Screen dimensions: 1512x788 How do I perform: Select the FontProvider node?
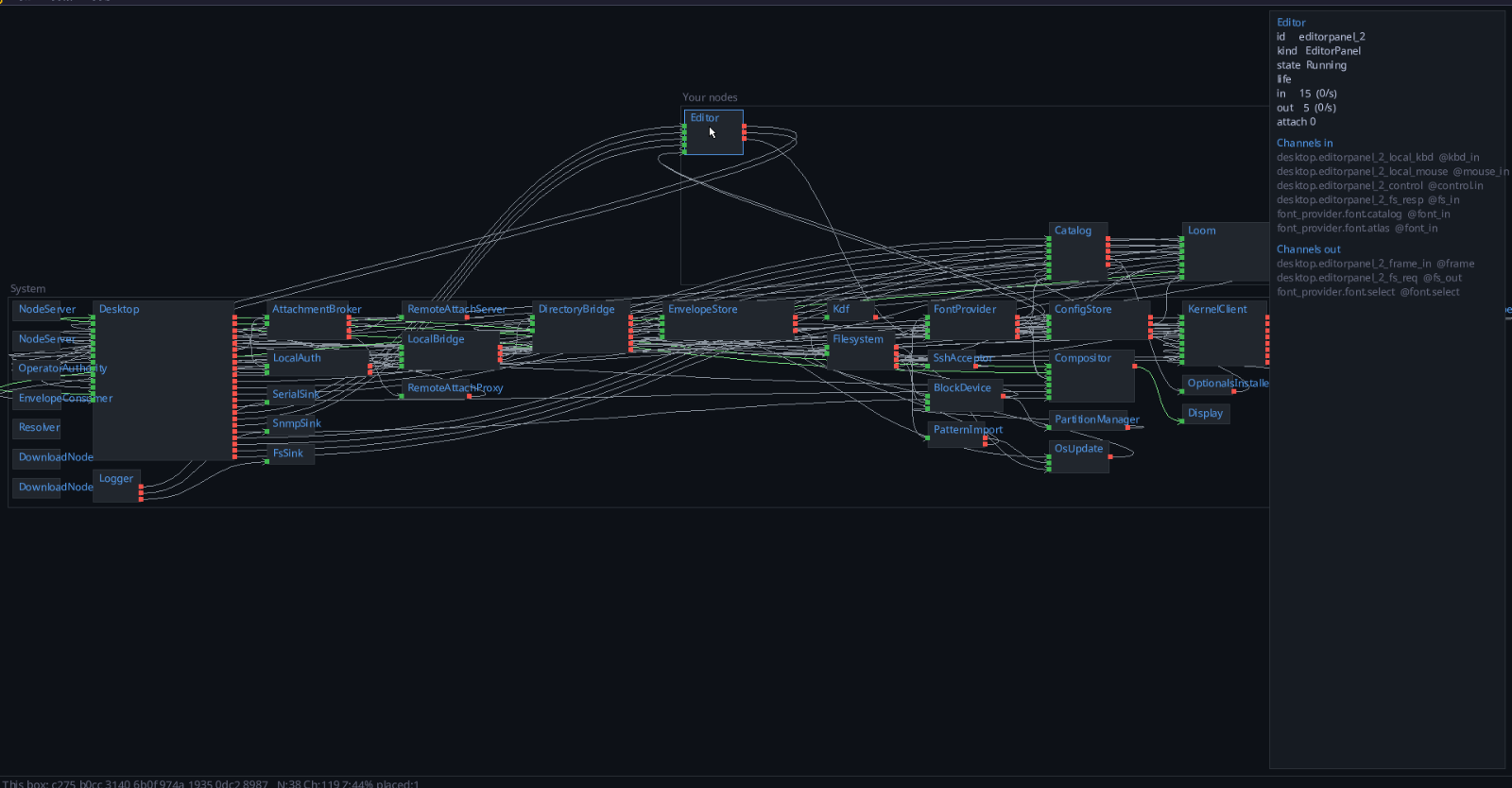tap(972, 321)
